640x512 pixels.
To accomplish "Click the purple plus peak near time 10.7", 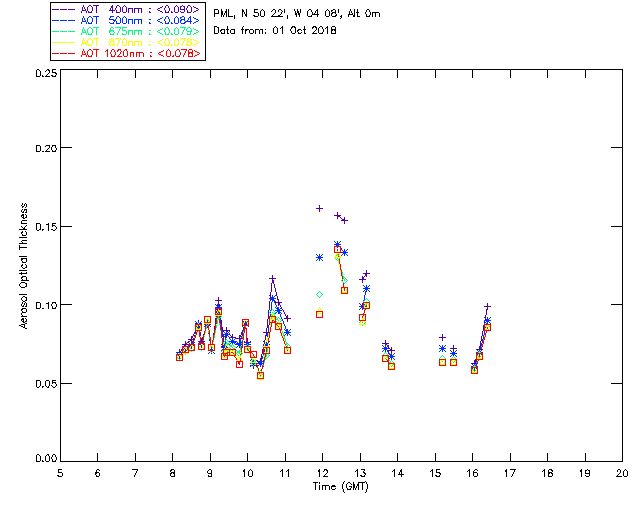I will point(272,278).
